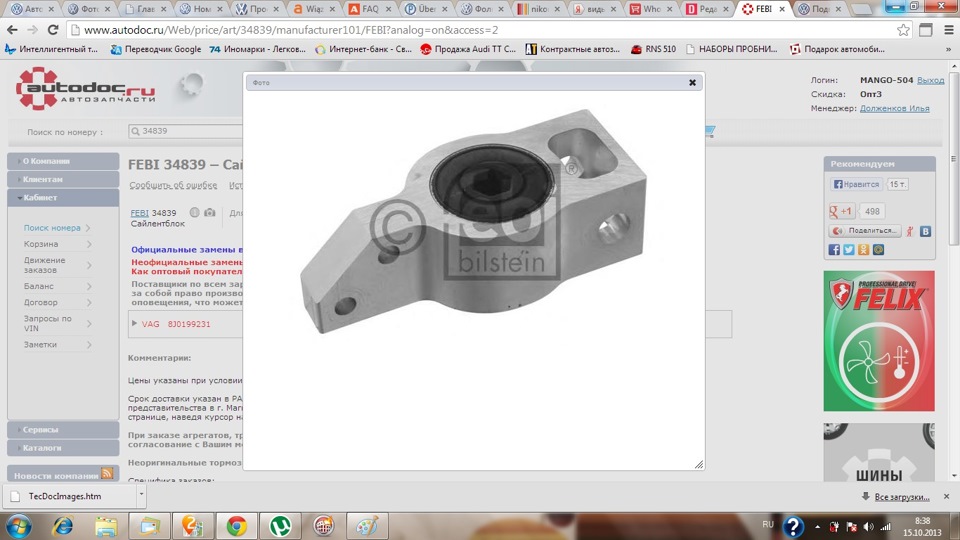Close the Фото popup window
Viewport: 960px width, 540px height.
click(692, 82)
